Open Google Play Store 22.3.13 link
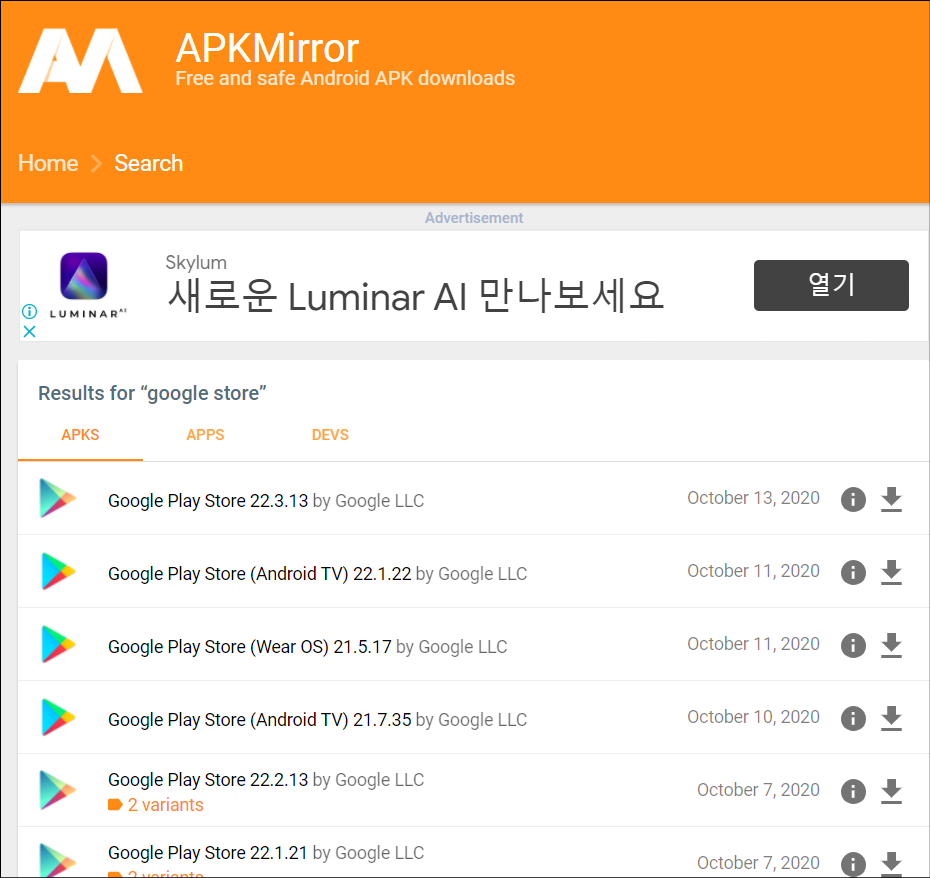The image size is (930, 878). [x=208, y=501]
